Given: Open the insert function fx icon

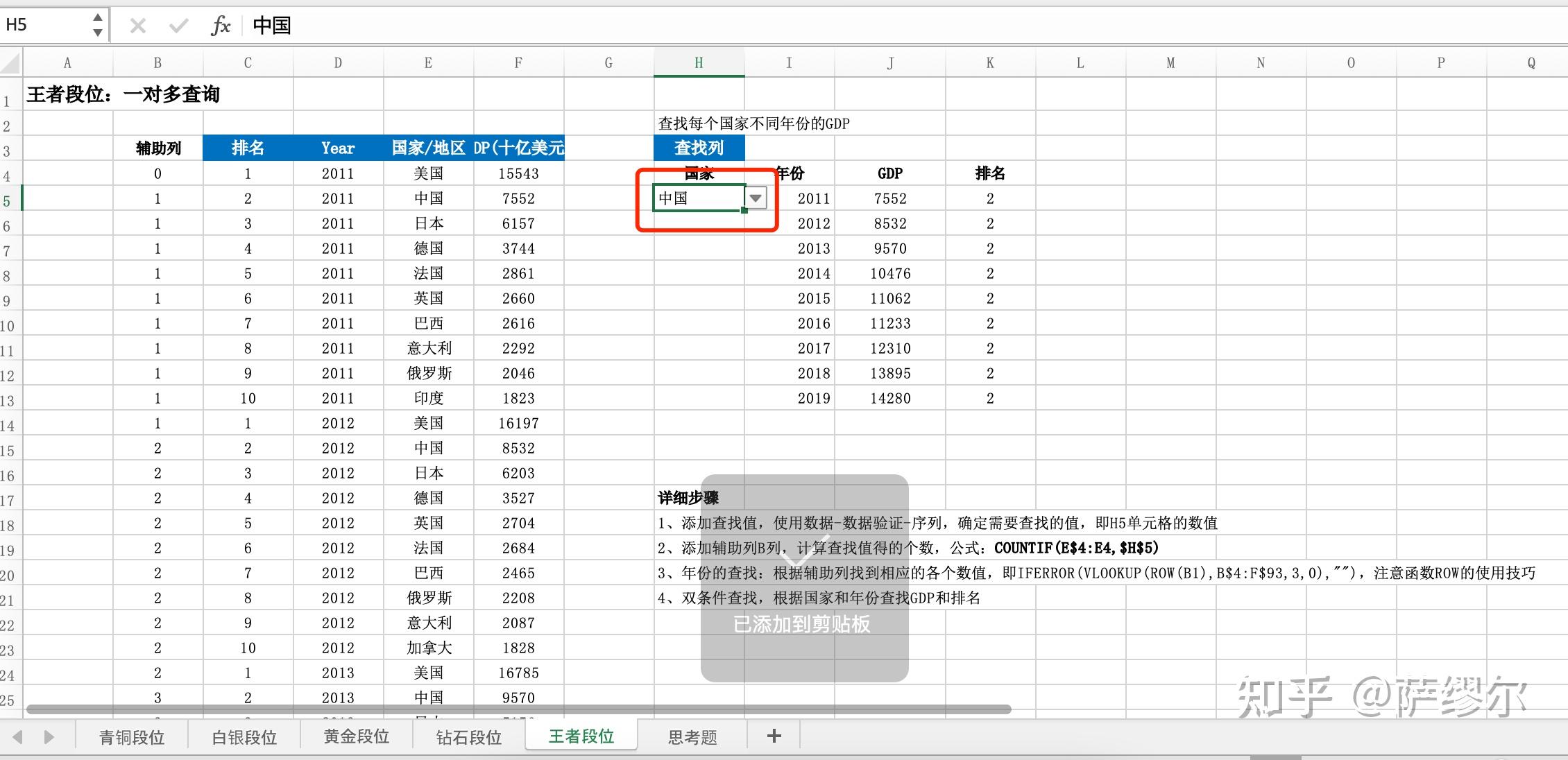Looking at the screenshot, I should click(x=221, y=26).
